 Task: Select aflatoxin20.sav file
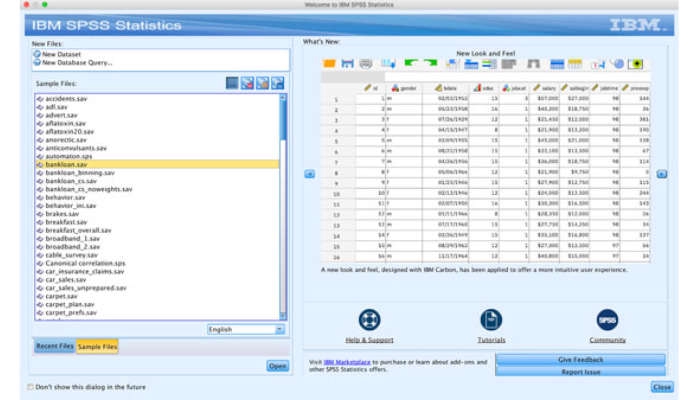point(157,132)
